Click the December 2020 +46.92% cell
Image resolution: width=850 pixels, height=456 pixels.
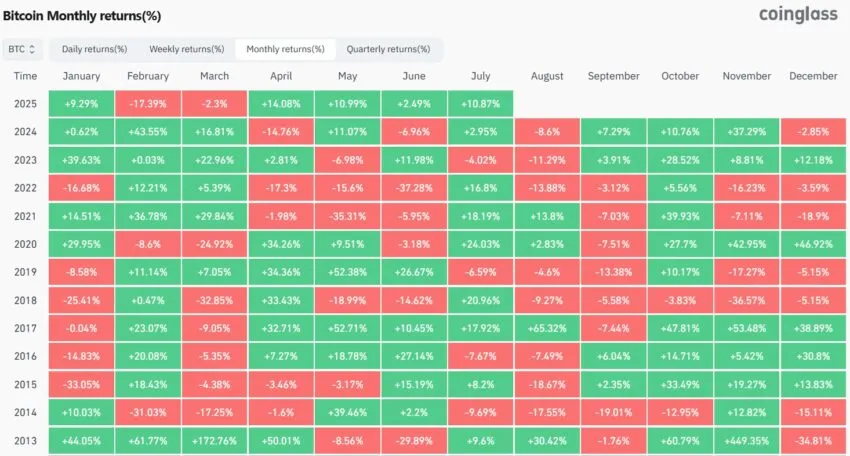point(813,244)
